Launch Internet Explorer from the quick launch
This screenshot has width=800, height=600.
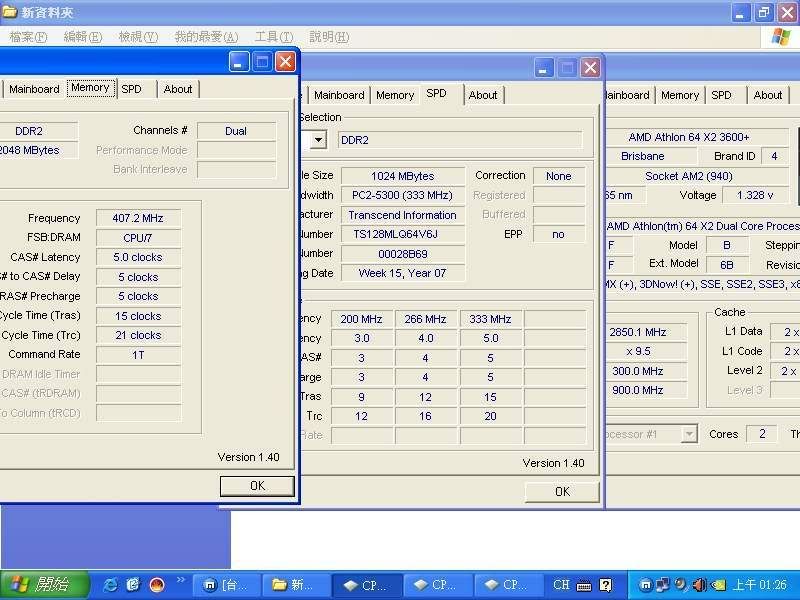pyautogui.click(x=110, y=585)
